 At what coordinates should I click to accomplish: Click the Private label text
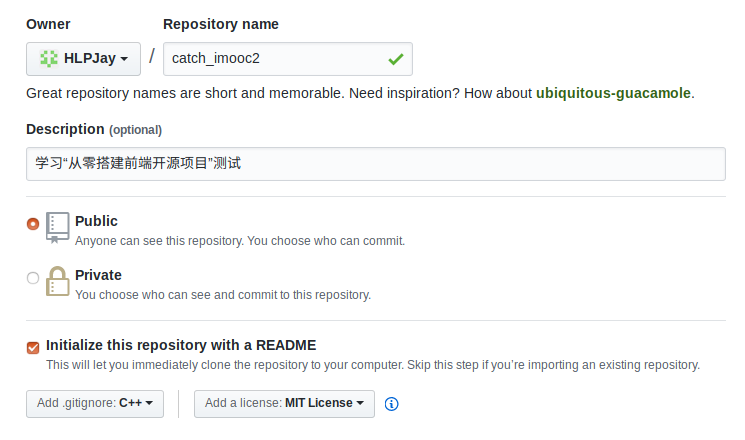(x=98, y=275)
